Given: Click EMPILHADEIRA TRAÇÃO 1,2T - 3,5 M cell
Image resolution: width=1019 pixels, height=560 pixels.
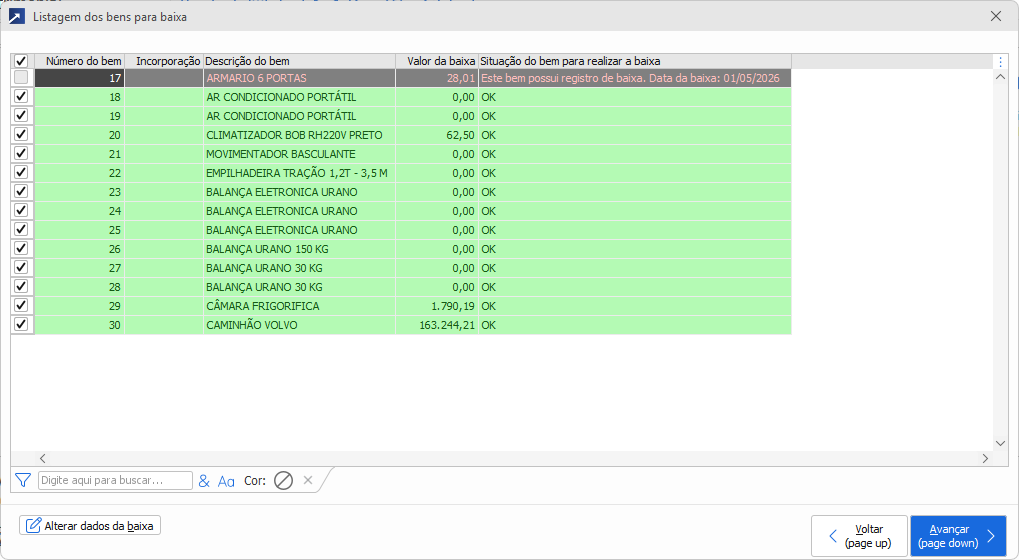Looking at the screenshot, I should tap(300, 173).
